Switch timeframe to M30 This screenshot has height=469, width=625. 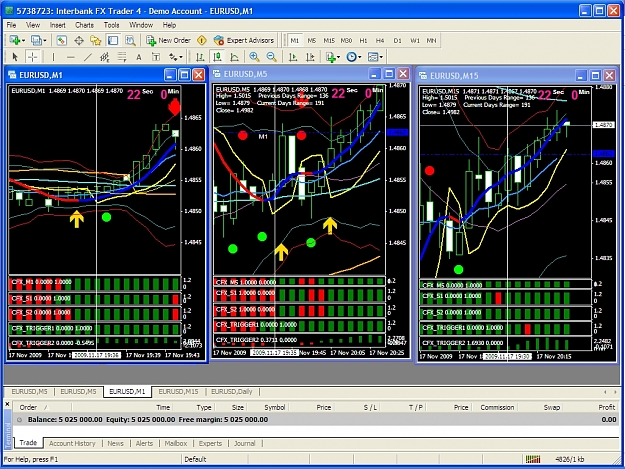click(346, 40)
